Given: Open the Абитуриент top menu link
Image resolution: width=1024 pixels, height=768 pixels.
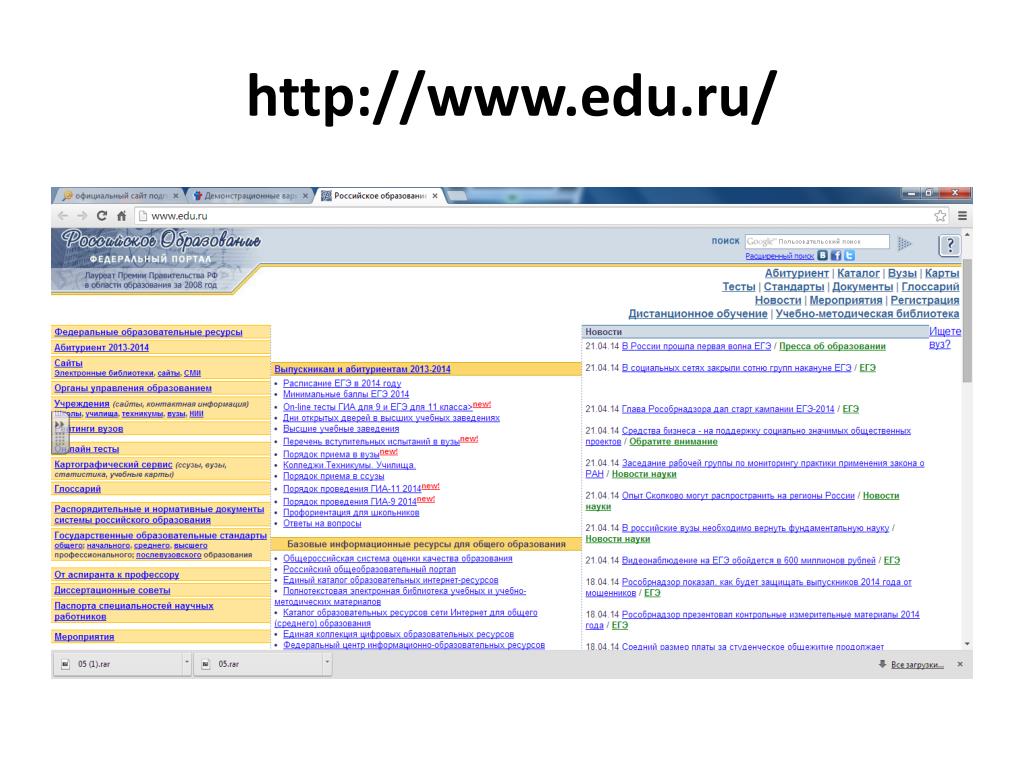Looking at the screenshot, I should (x=796, y=273).
